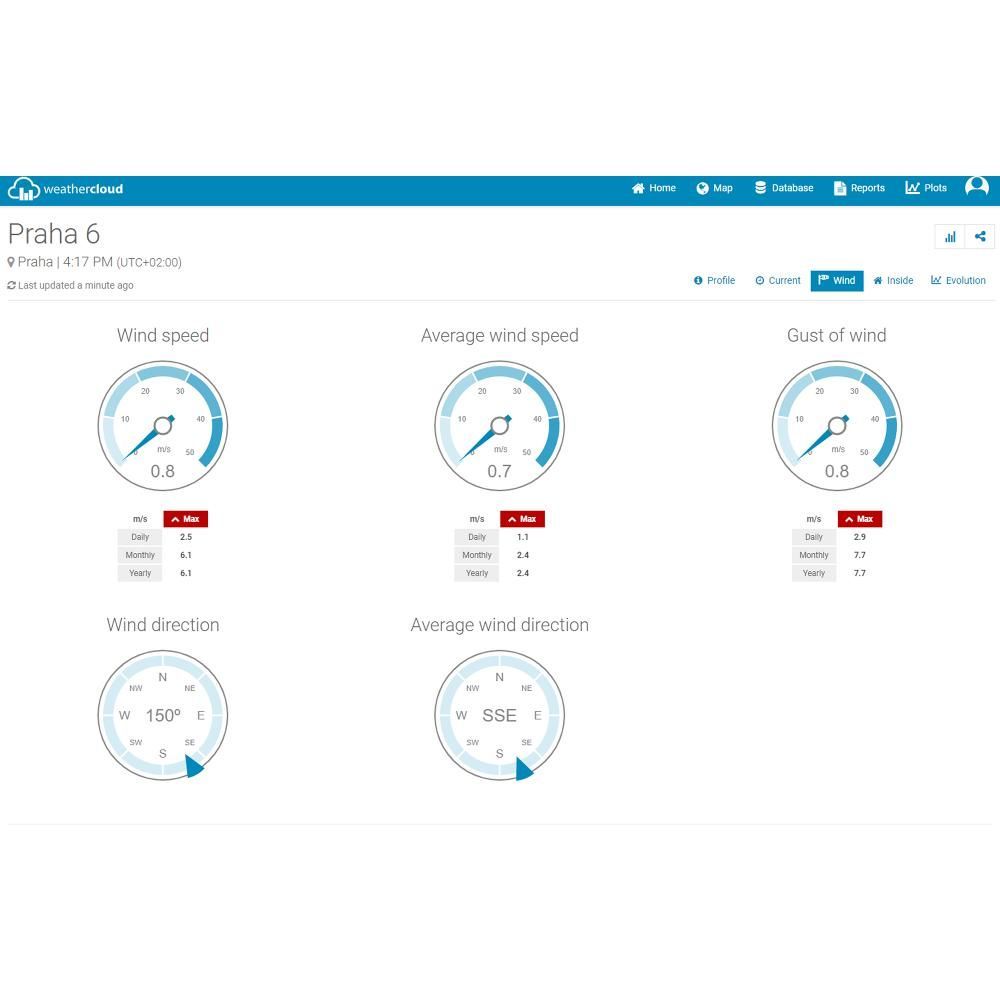Select the Wind tab
The width and height of the screenshot is (1000, 1000).
(x=837, y=281)
